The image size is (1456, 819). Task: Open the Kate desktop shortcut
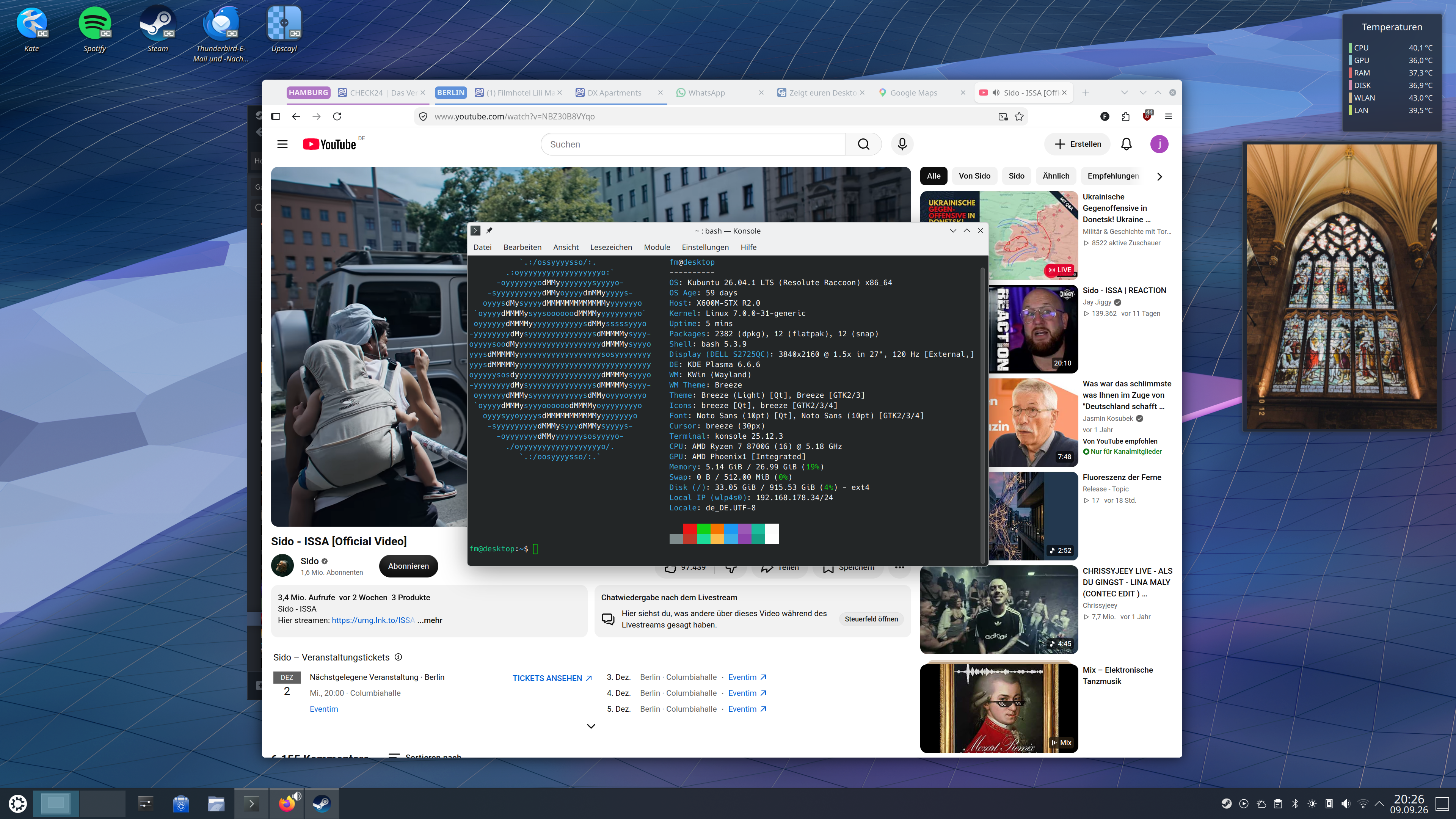click(31, 30)
